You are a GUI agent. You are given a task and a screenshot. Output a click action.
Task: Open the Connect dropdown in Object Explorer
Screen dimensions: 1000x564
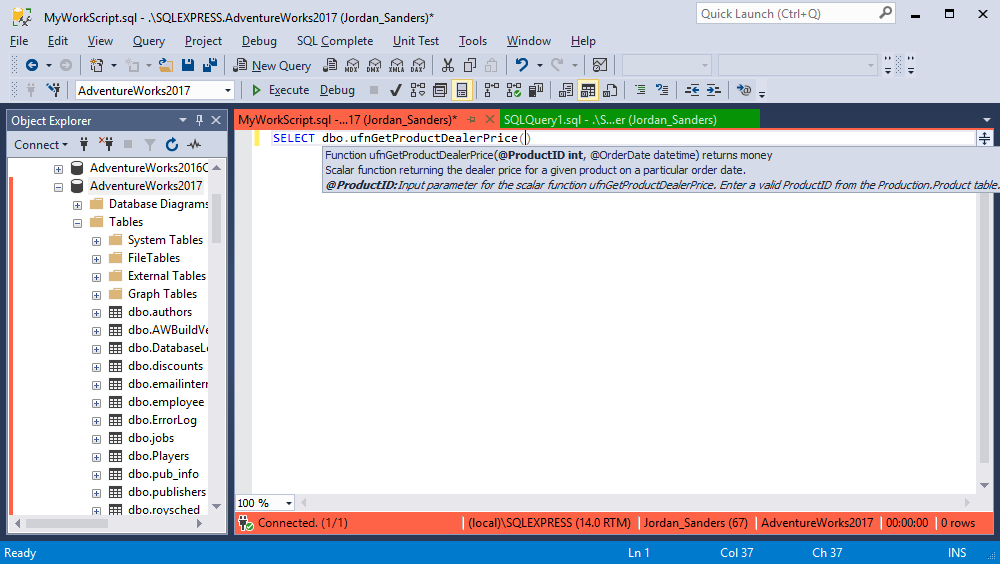pos(41,145)
